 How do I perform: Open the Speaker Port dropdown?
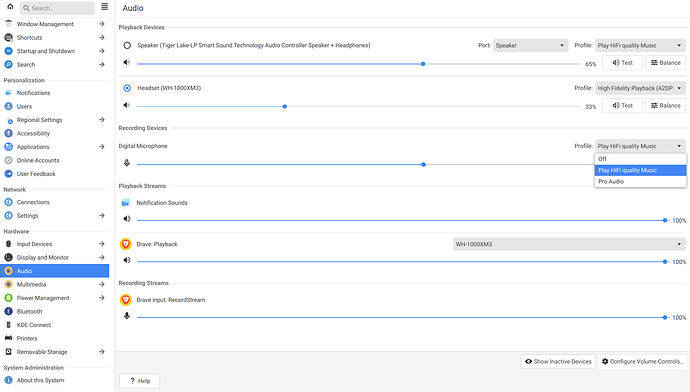530,45
